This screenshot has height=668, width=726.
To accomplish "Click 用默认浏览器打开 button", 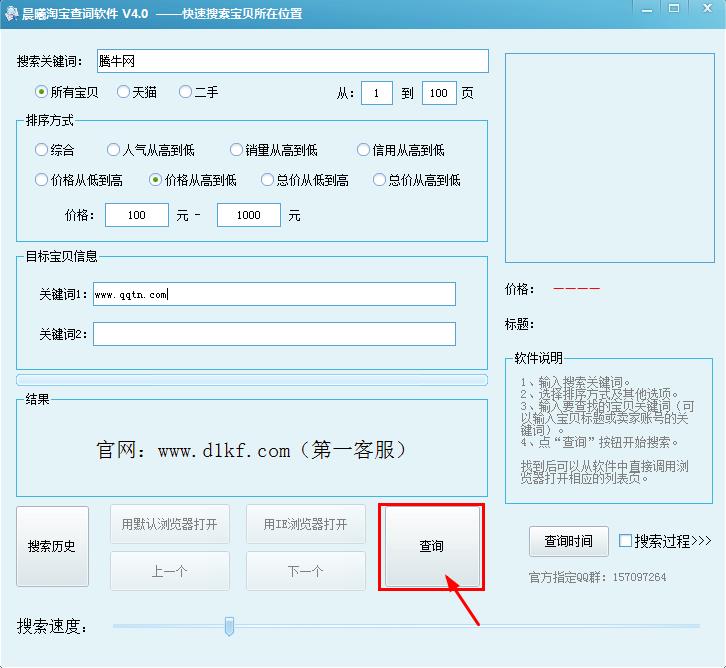I will pyautogui.click(x=169, y=524).
